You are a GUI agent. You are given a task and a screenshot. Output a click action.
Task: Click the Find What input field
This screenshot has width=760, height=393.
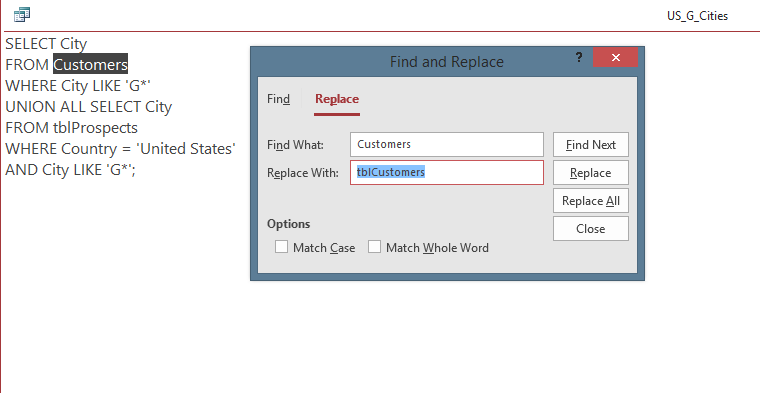point(447,144)
